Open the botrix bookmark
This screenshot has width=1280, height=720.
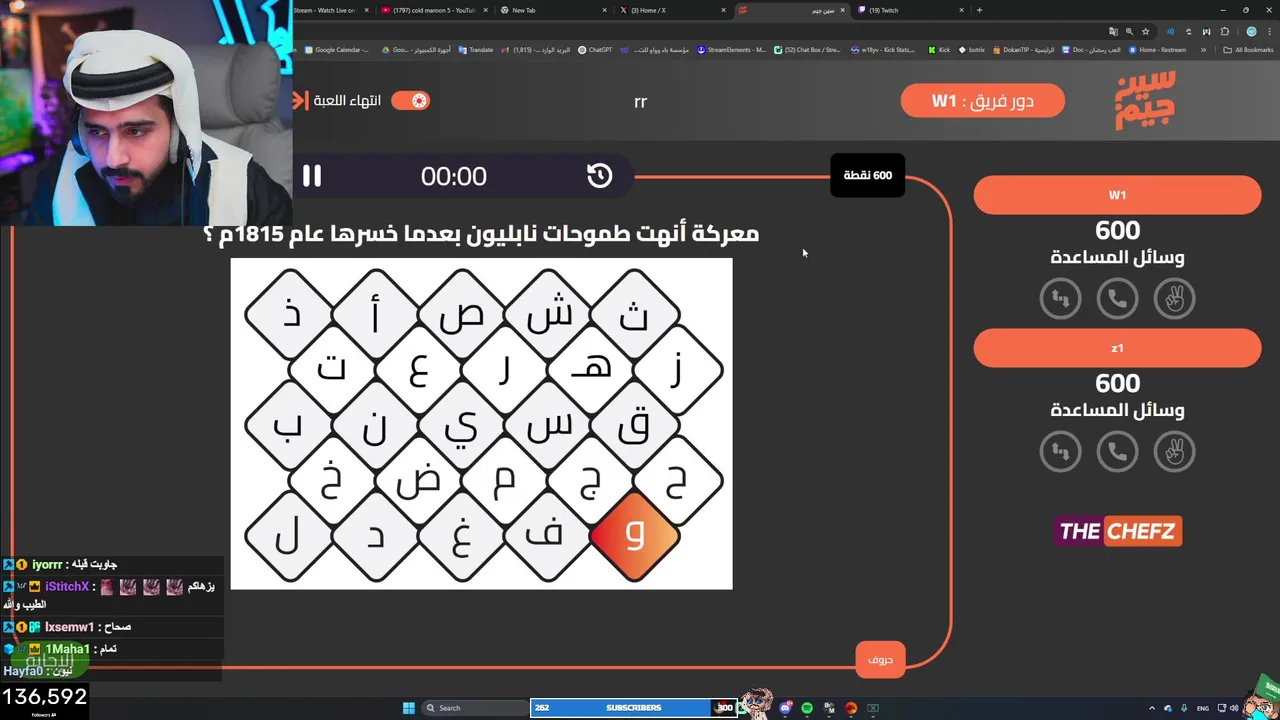click(x=972, y=50)
